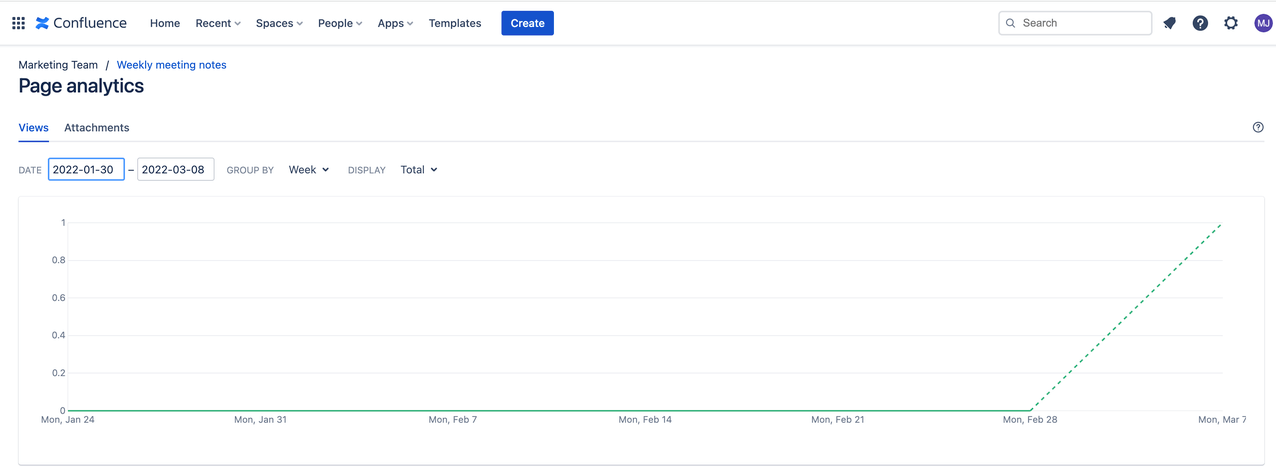Open the settings gear icon
Screen dimensions: 1276x474
click(1231, 23)
